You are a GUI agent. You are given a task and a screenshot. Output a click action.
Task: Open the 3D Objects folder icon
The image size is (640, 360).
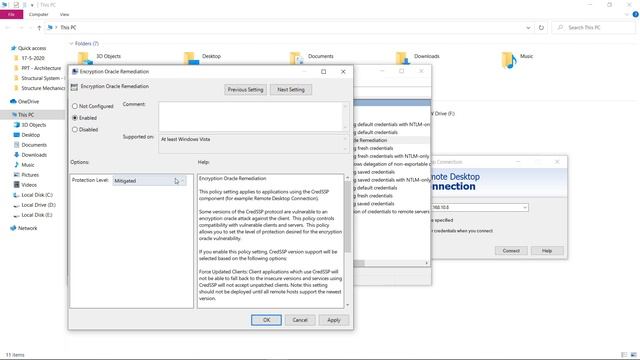(85, 58)
